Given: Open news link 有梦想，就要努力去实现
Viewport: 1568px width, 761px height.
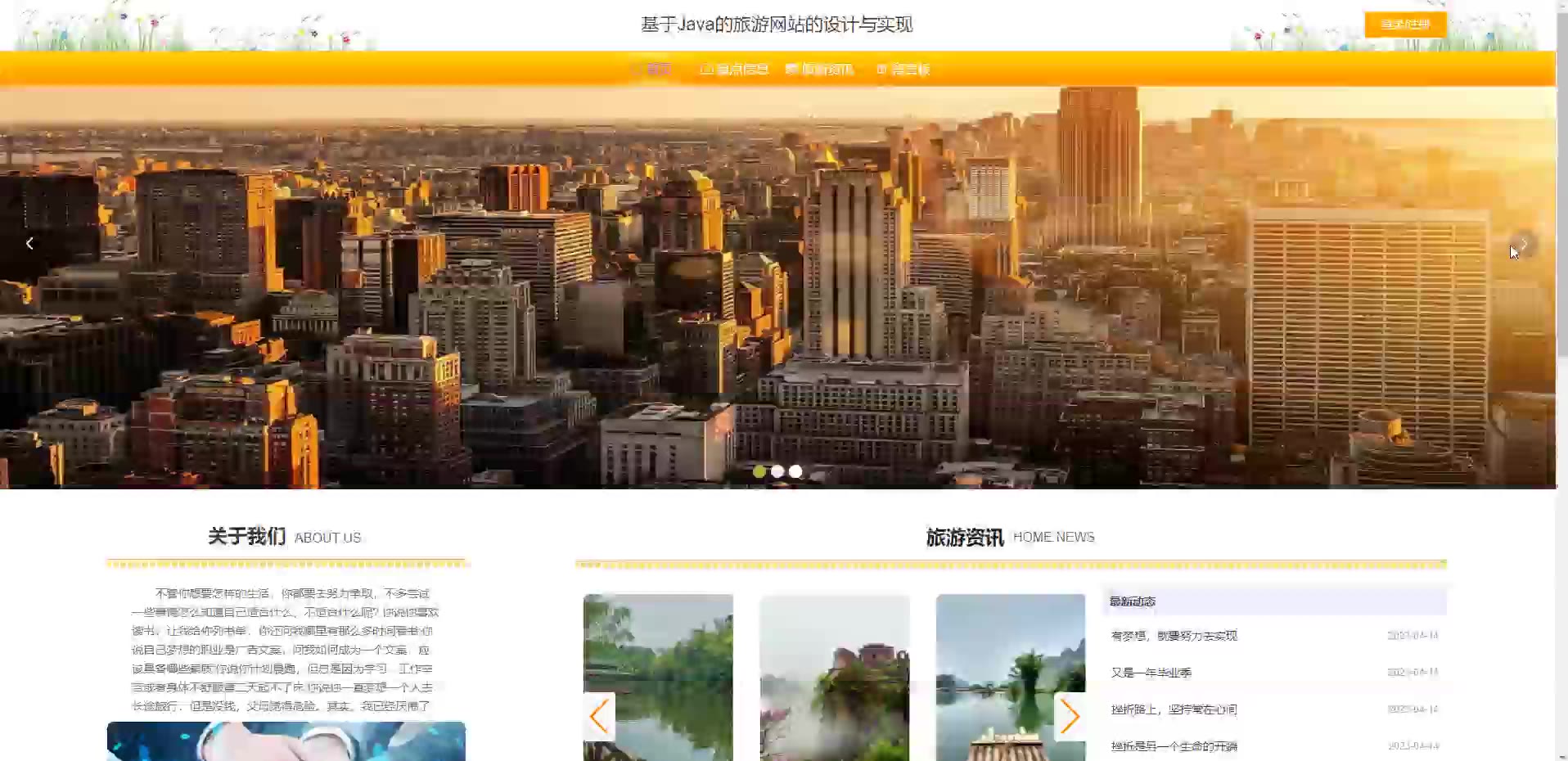Looking at the screenshot, I should point(1174,636).
